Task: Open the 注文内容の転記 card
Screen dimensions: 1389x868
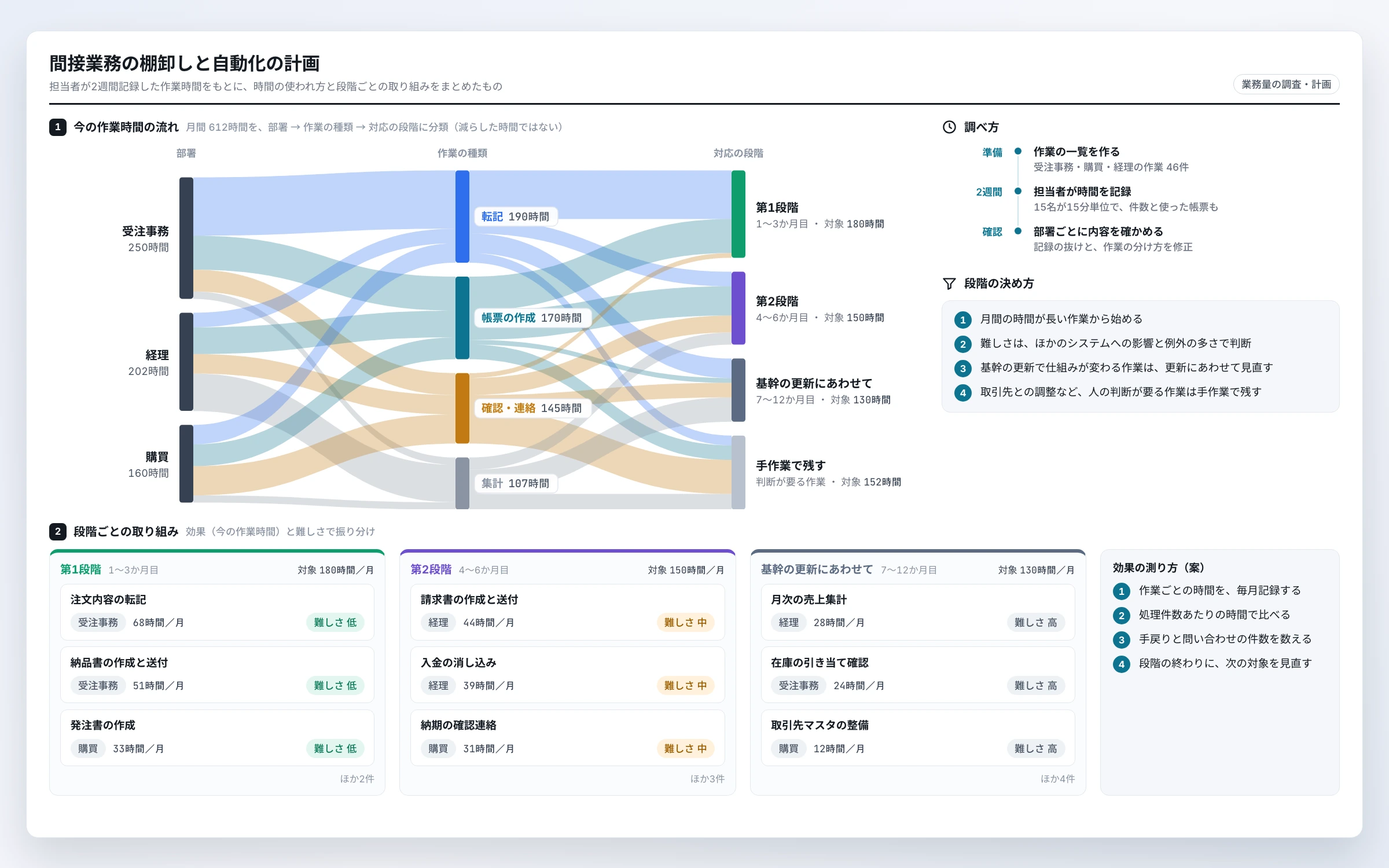Action: 217,612
